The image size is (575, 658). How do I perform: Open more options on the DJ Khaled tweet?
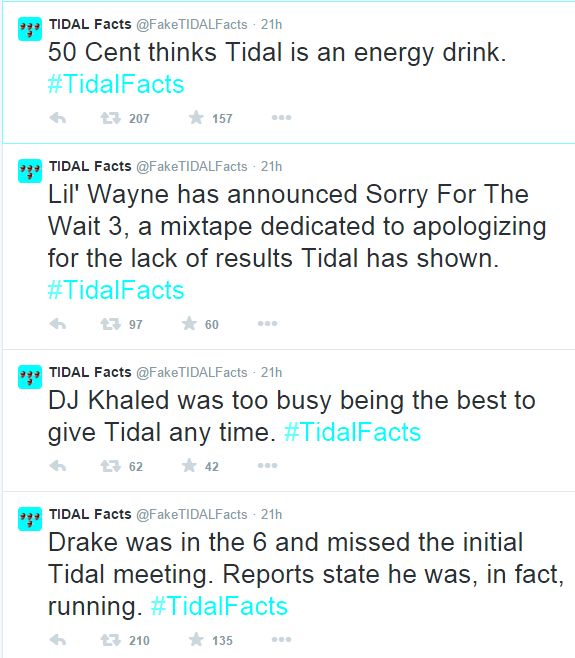[267, 465]
